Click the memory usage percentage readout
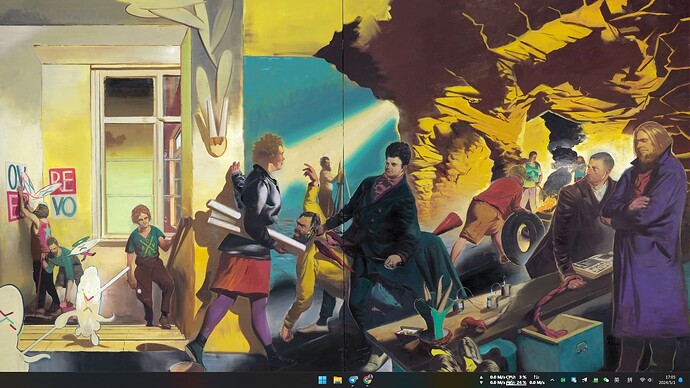The height and width of the screenshot is (388, 690). tap(516, 383)
